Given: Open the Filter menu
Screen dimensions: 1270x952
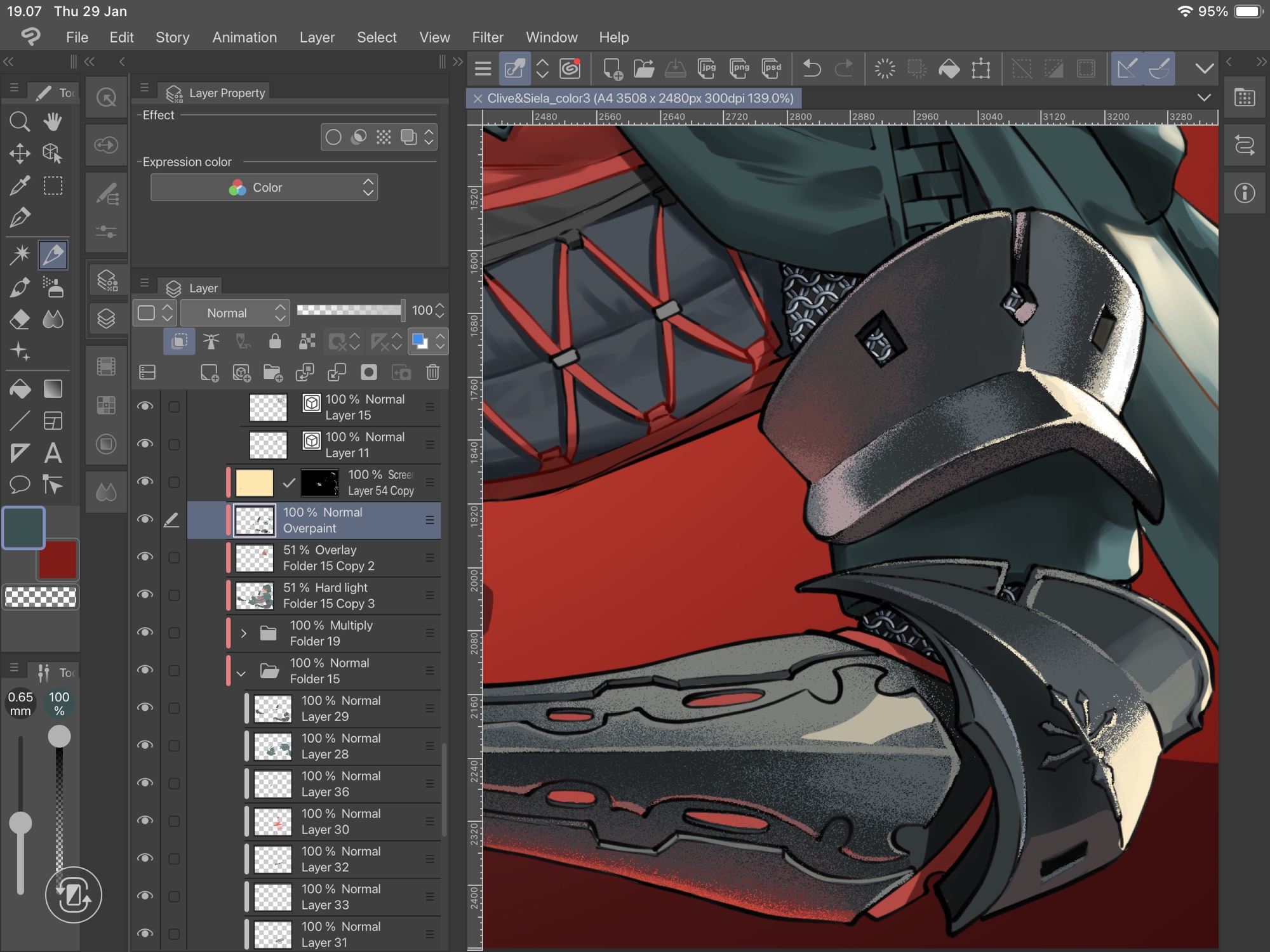Looking at the screenshot, I should pos(487,37).
